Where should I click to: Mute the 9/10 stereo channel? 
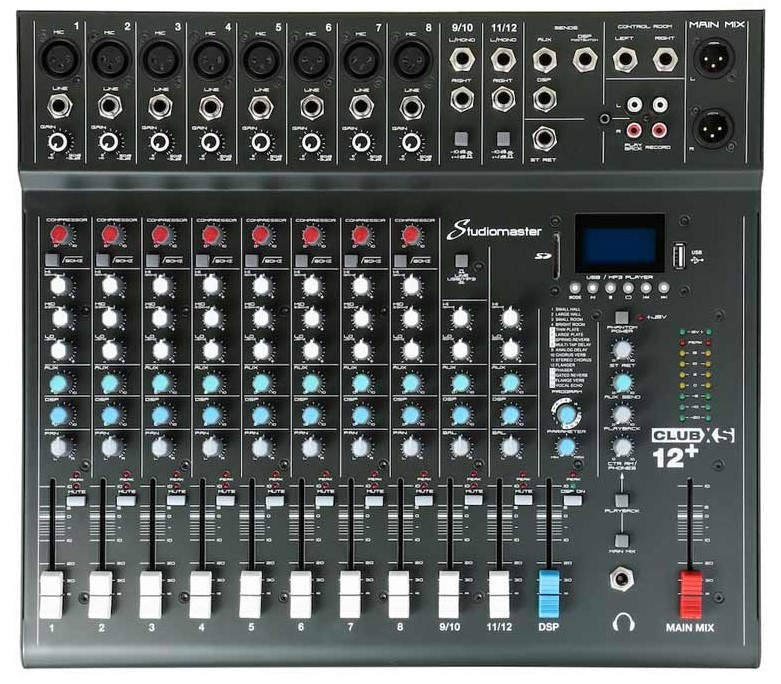tap(473, 500)
